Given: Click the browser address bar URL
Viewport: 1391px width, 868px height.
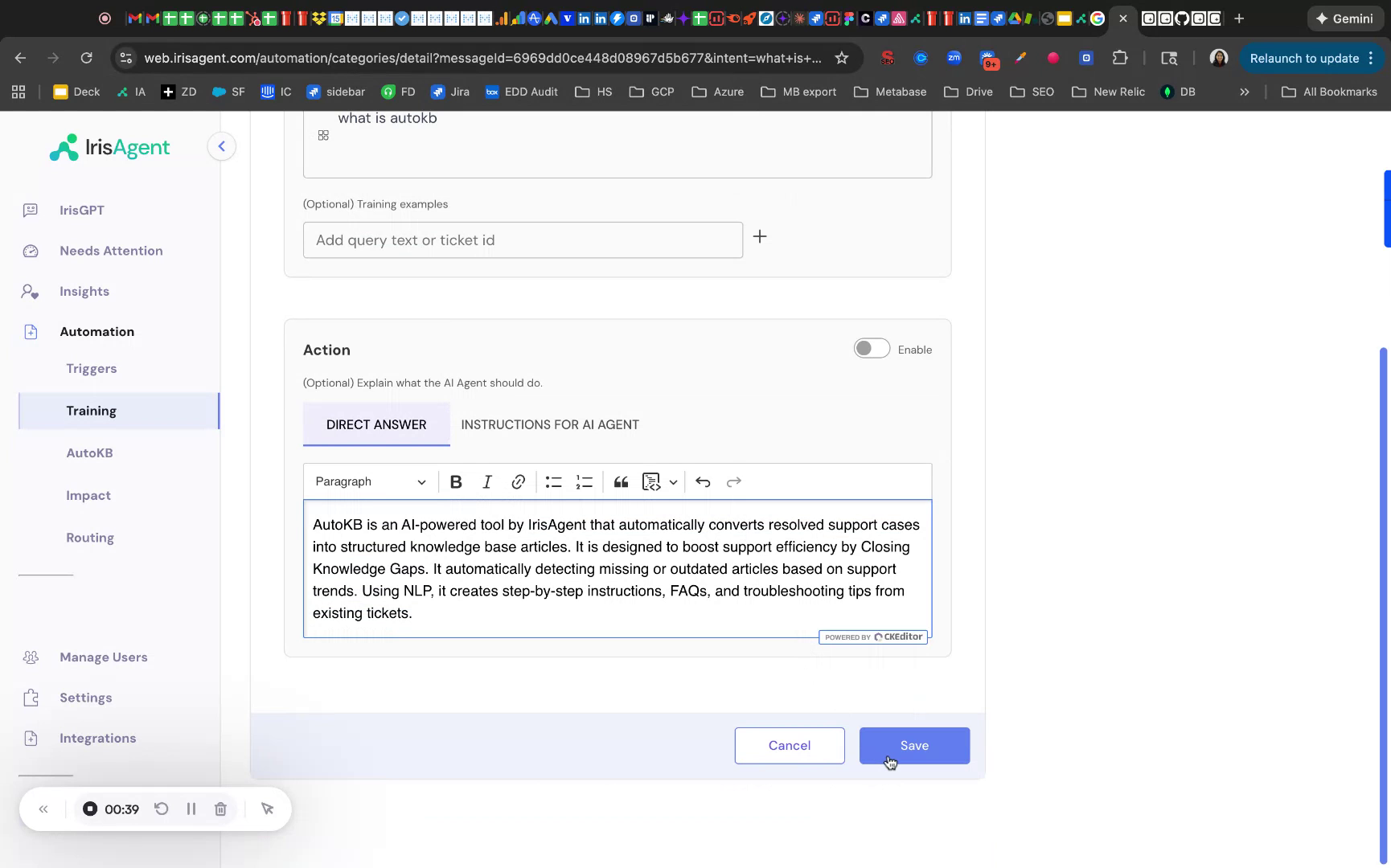Looking at the screenshot, I should (x=482, y=58).
